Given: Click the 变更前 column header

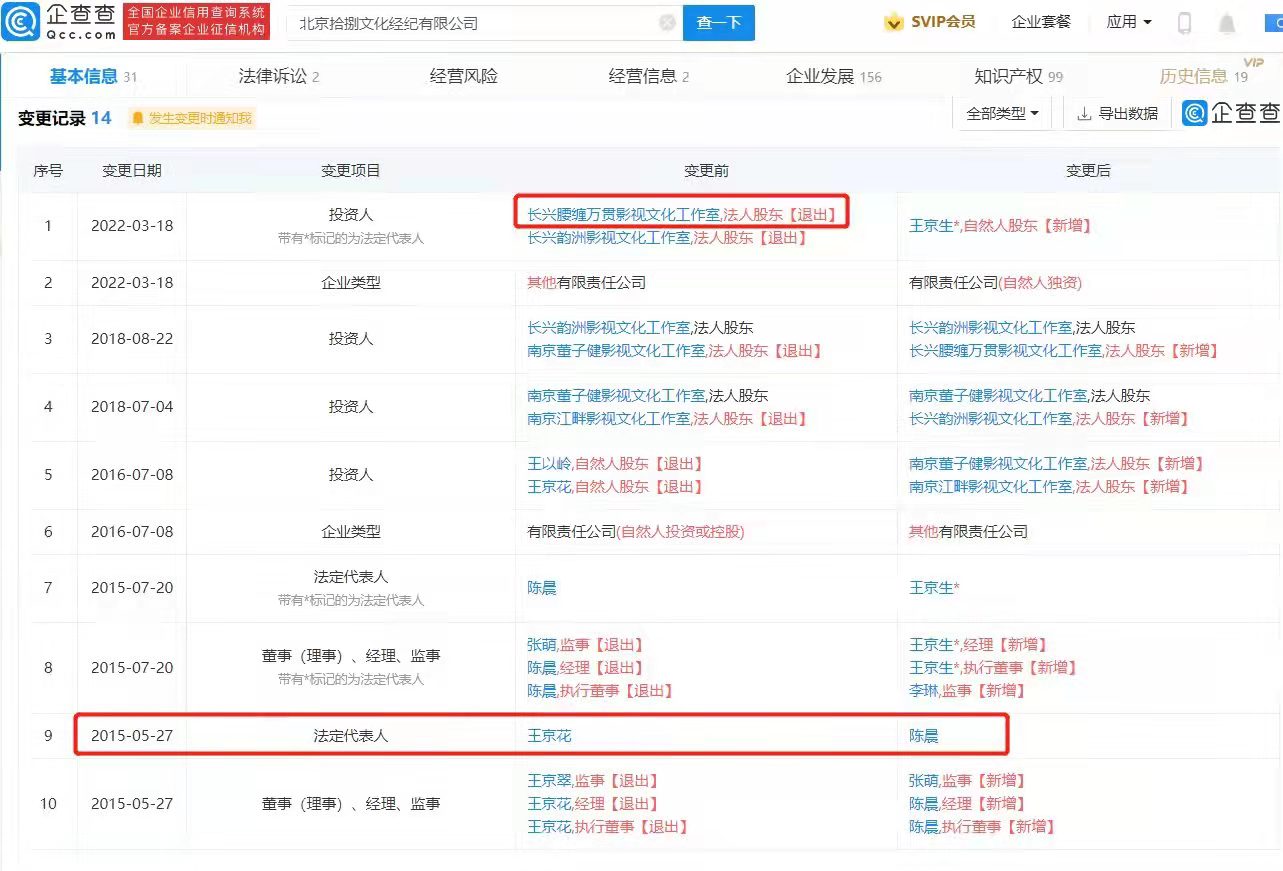Looking at the screenshot, I should (x=706, y=171).
